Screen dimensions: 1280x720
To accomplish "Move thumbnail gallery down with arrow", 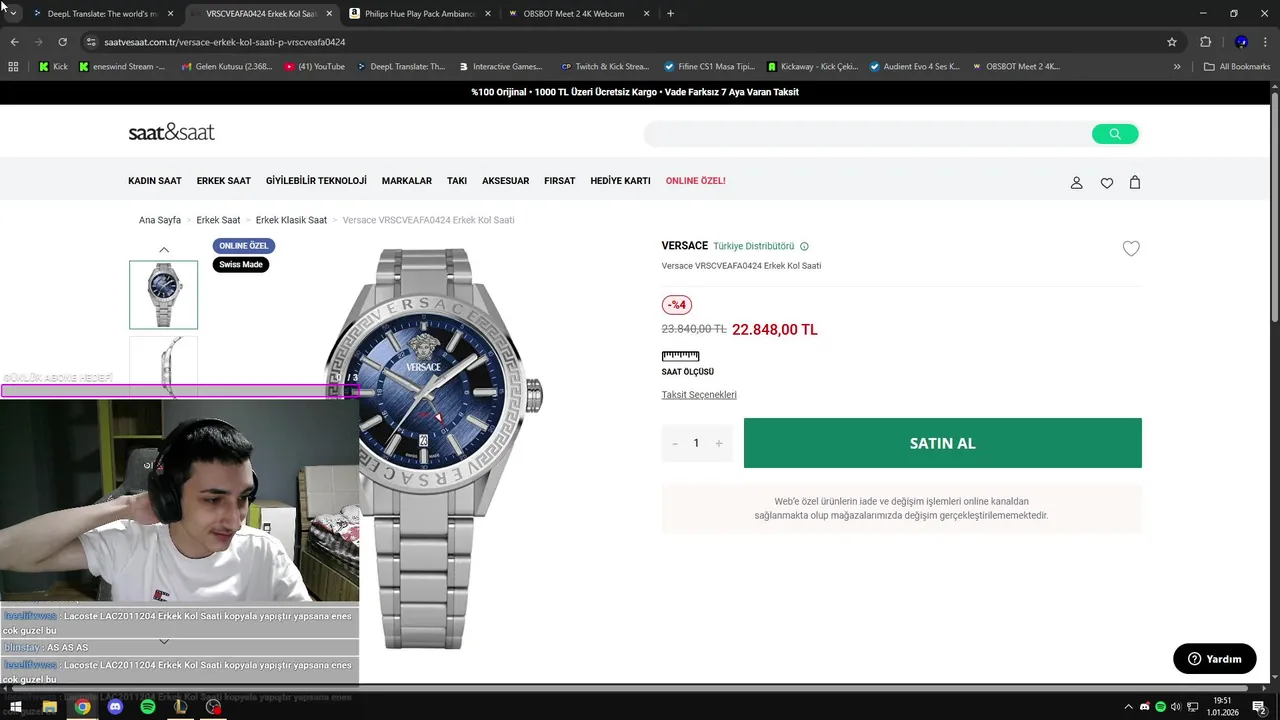I will click(x=164, y=641).
